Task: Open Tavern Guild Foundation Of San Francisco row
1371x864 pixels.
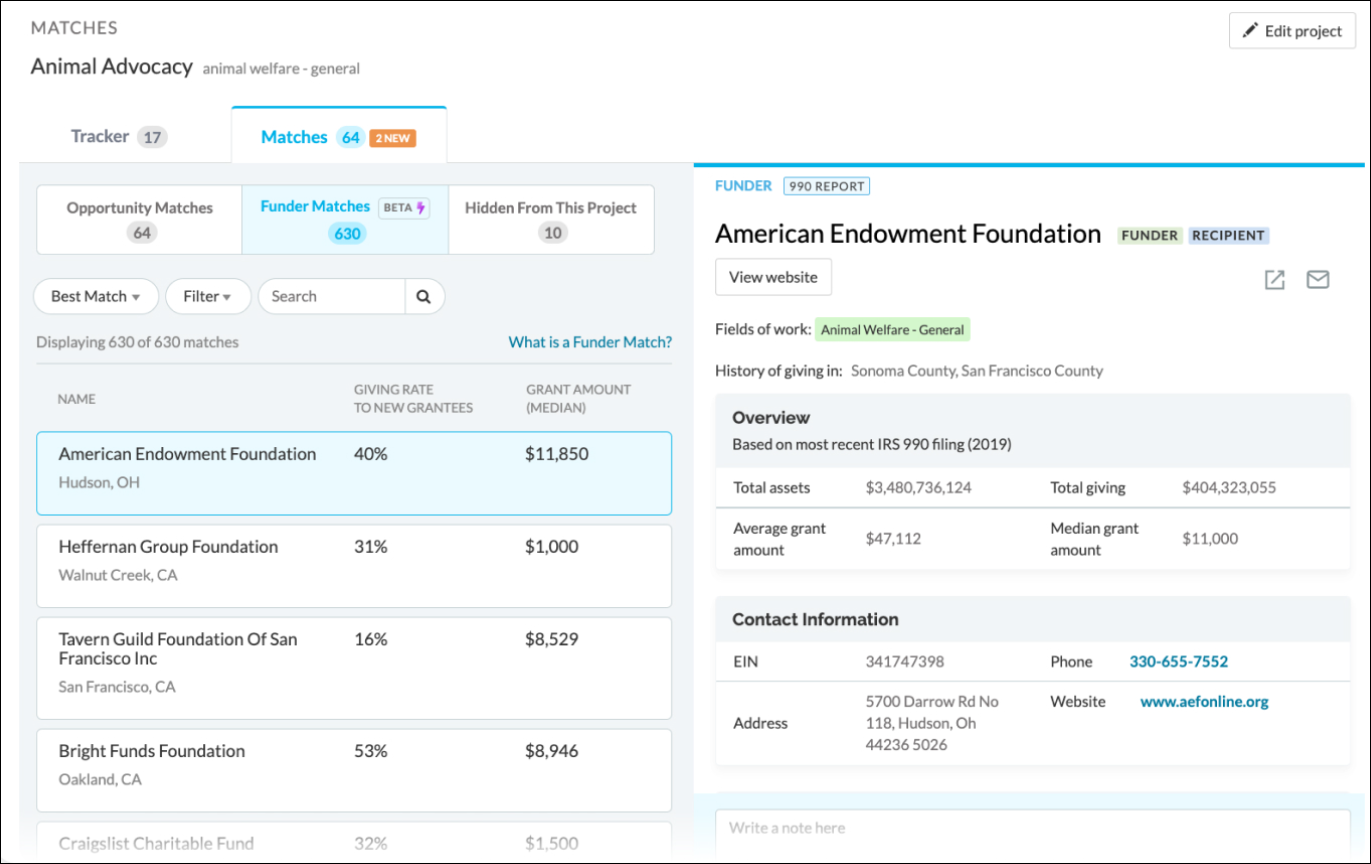Action: pos(354,668)
